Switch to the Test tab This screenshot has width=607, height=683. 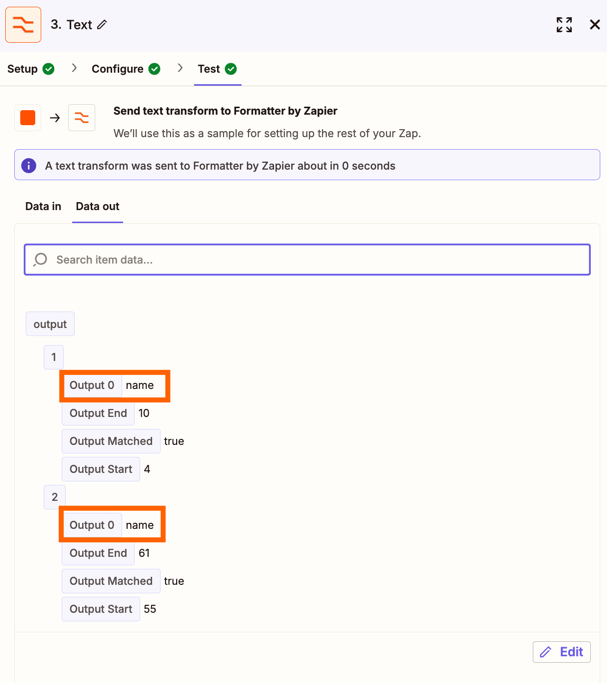click(x=216, y=69)
